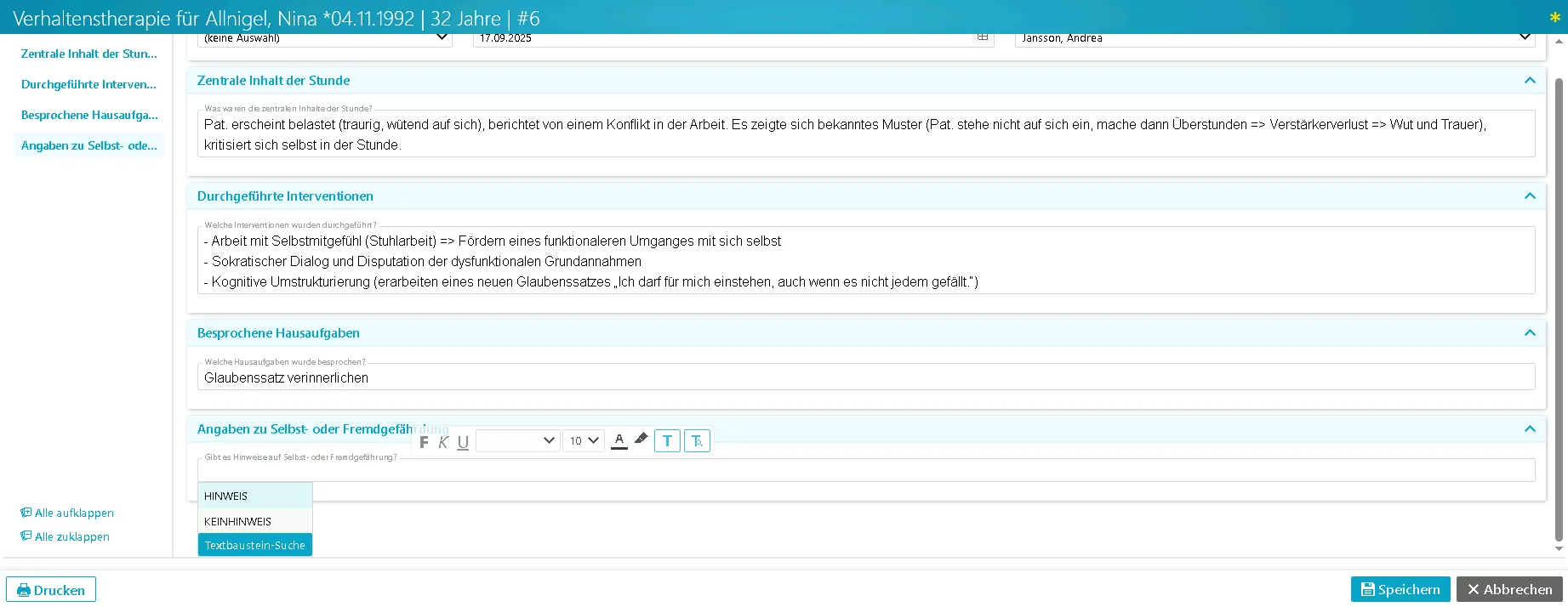The height and width of the screenshot is (607, 1568).
Task: Click Alle zuklappen in the sidebar
Action: [71, 536]
